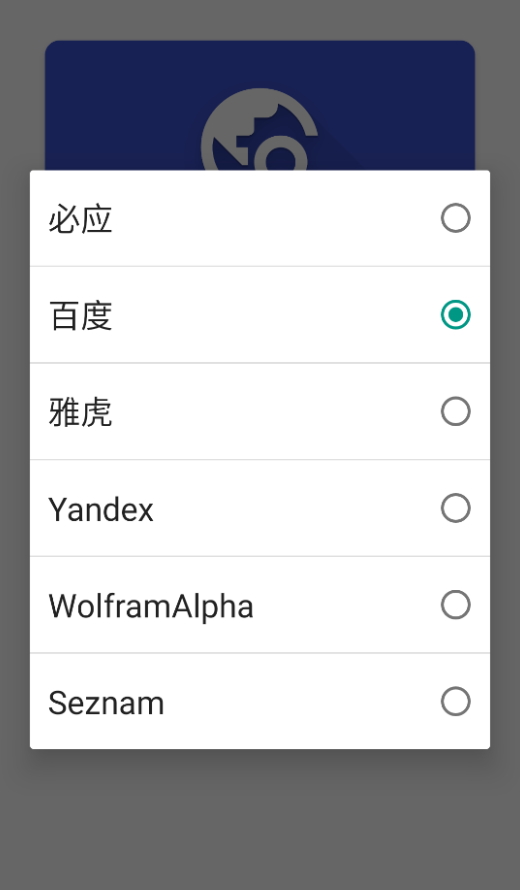Choose the WolframAlpha label text
This screenshot has width=520, height=890.
(151, 606)
